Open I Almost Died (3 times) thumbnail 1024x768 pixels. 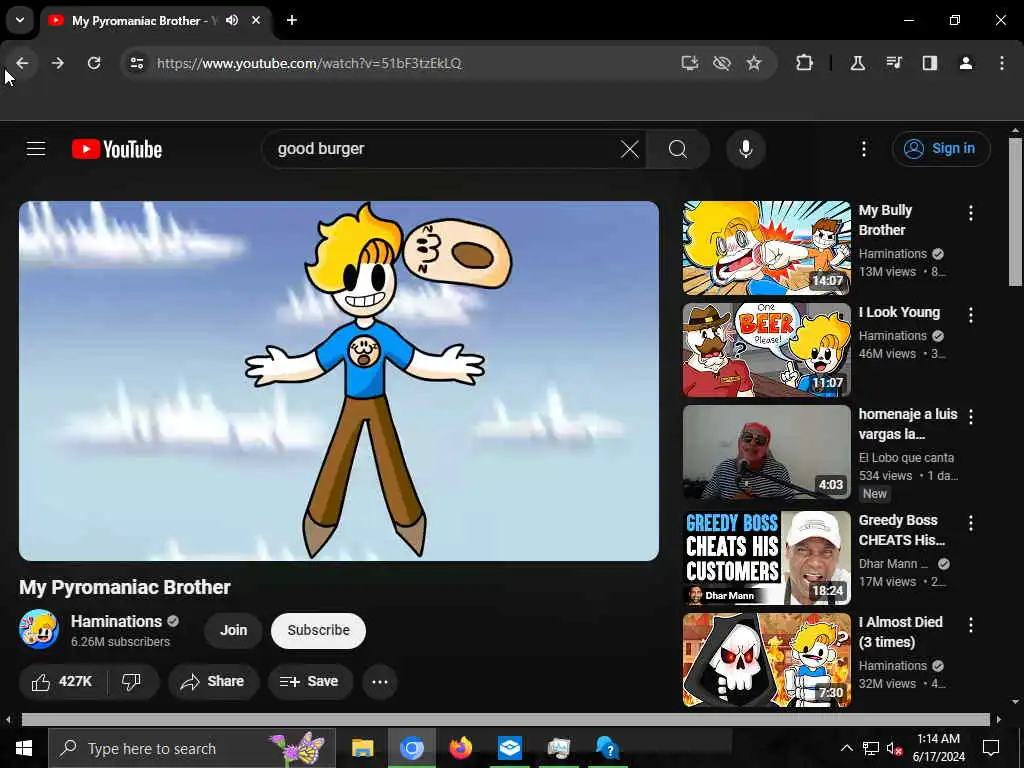tap(767, 660)
